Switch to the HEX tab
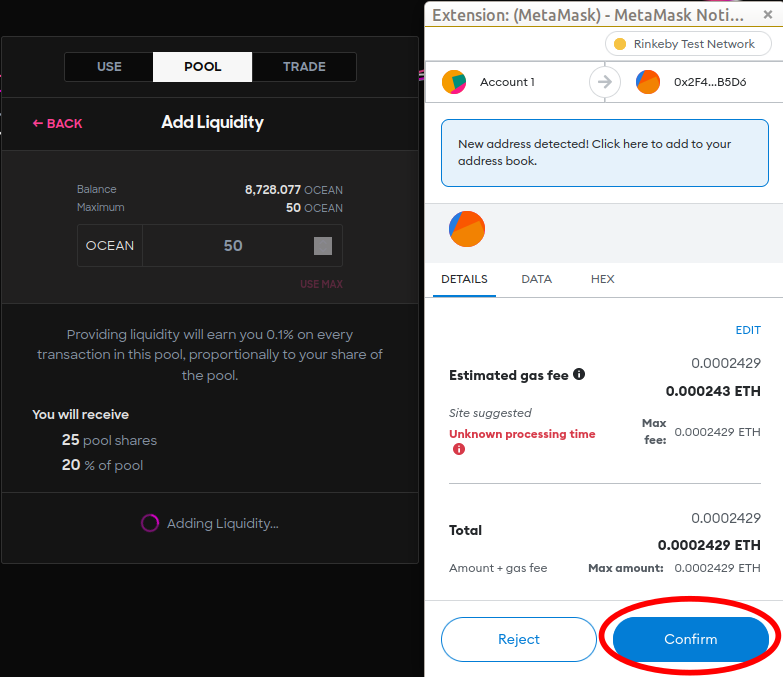This screenshot has width=783, height=677. [x=602, y=279]
